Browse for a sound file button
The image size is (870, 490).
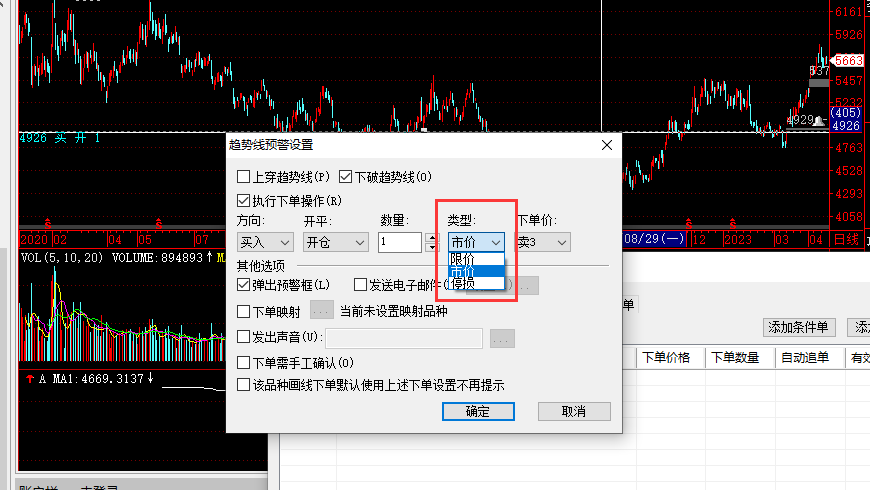502,338
